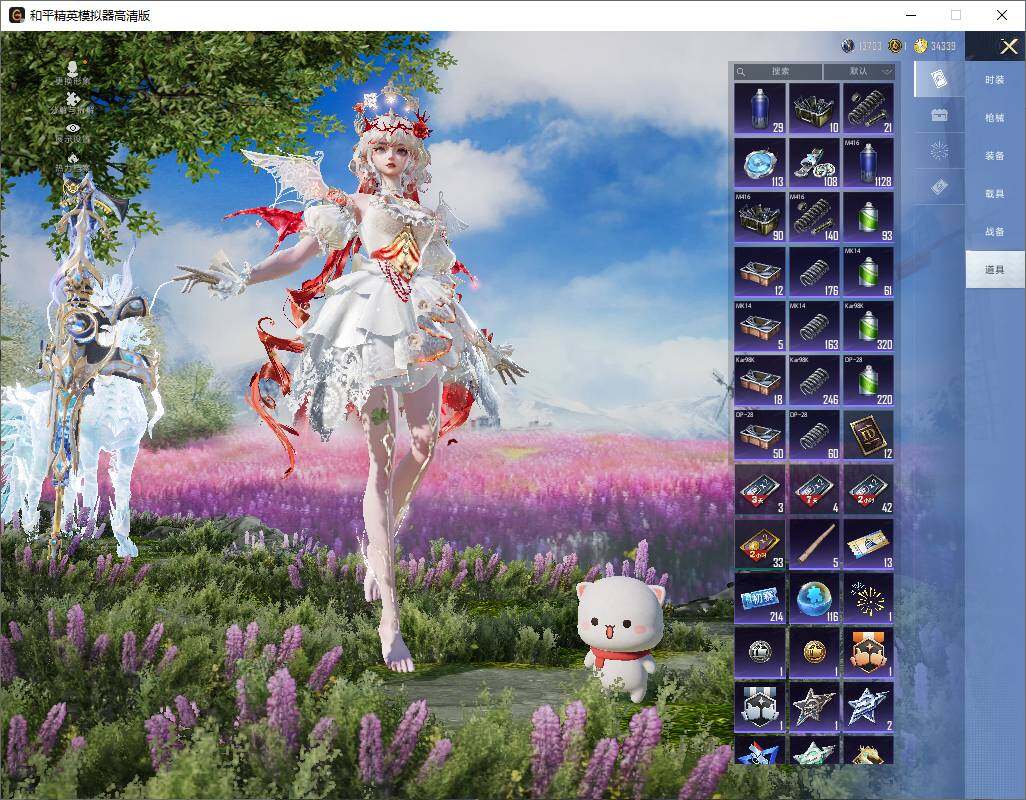This screenshot has width=1026, height=800.
Task: Select the gold 2-hour card with count 33
Action: (x=760, y=544)
